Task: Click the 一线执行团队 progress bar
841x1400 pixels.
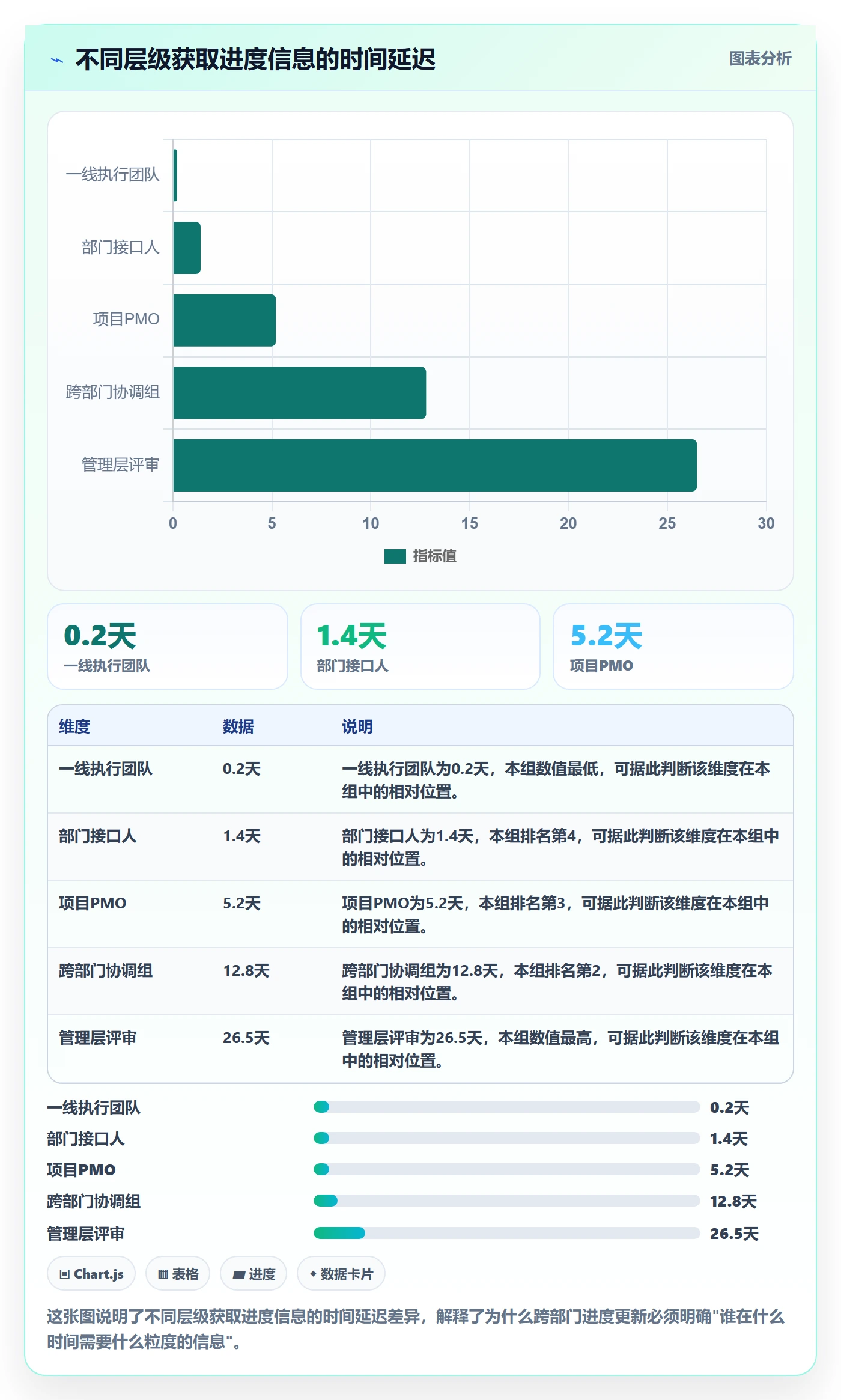Action: coord(507,1107)
